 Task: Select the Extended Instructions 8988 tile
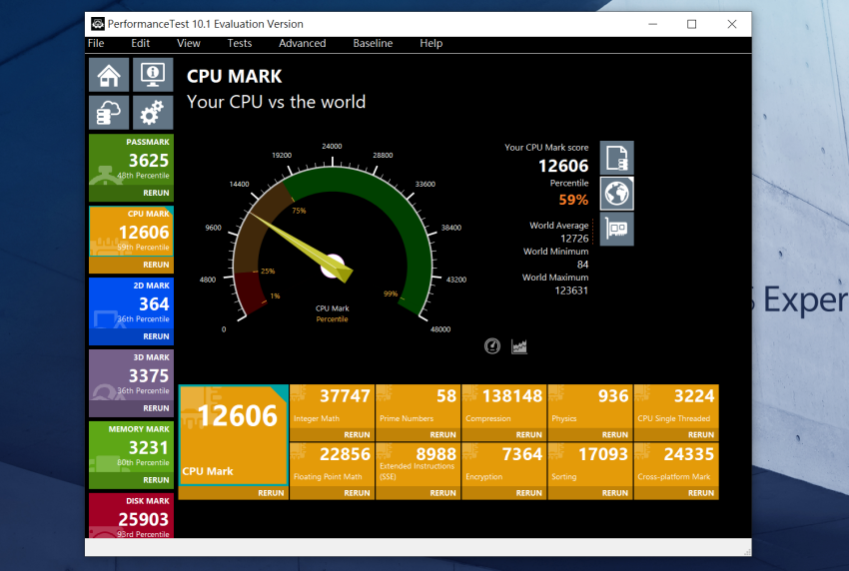(418, 464)
